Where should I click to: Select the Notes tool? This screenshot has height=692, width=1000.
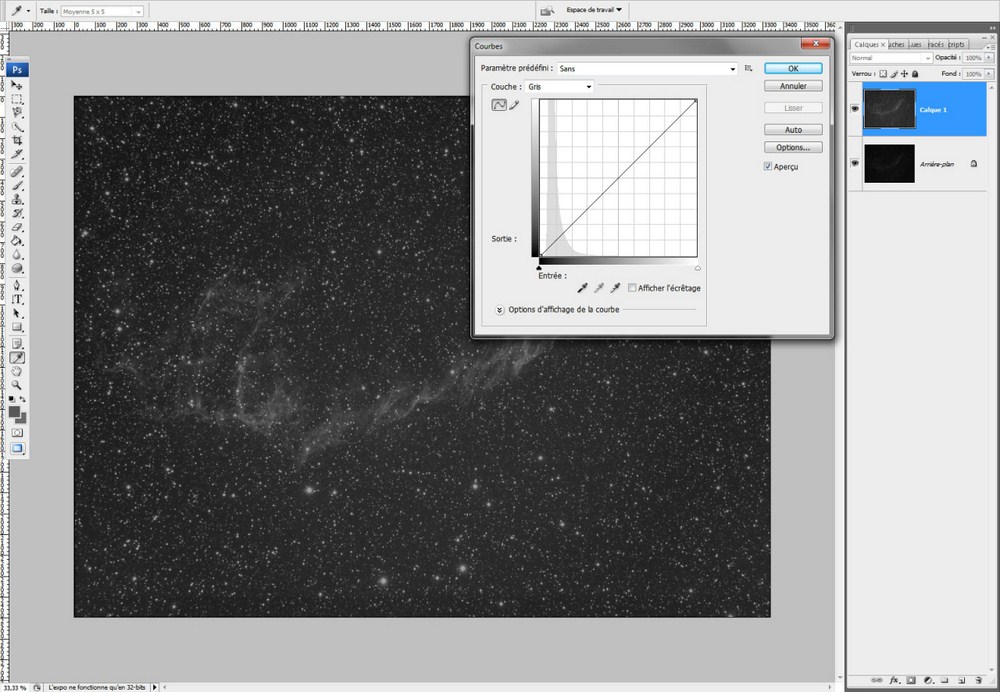coord(17,343)
